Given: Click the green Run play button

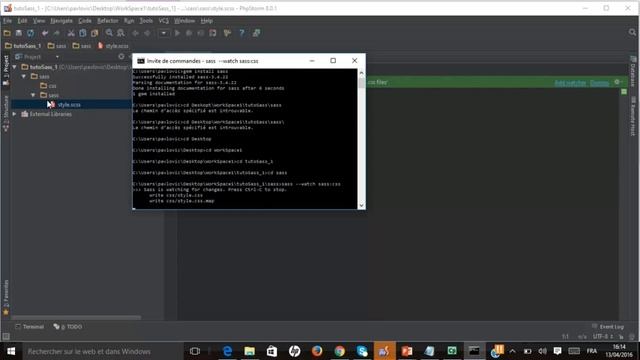Looking at the screenshot, I should [177, 33].
